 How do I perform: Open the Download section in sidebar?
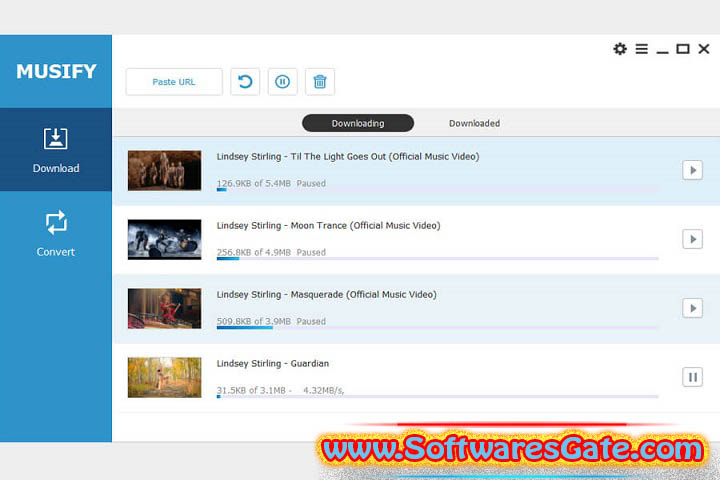[x=56, y=150]
